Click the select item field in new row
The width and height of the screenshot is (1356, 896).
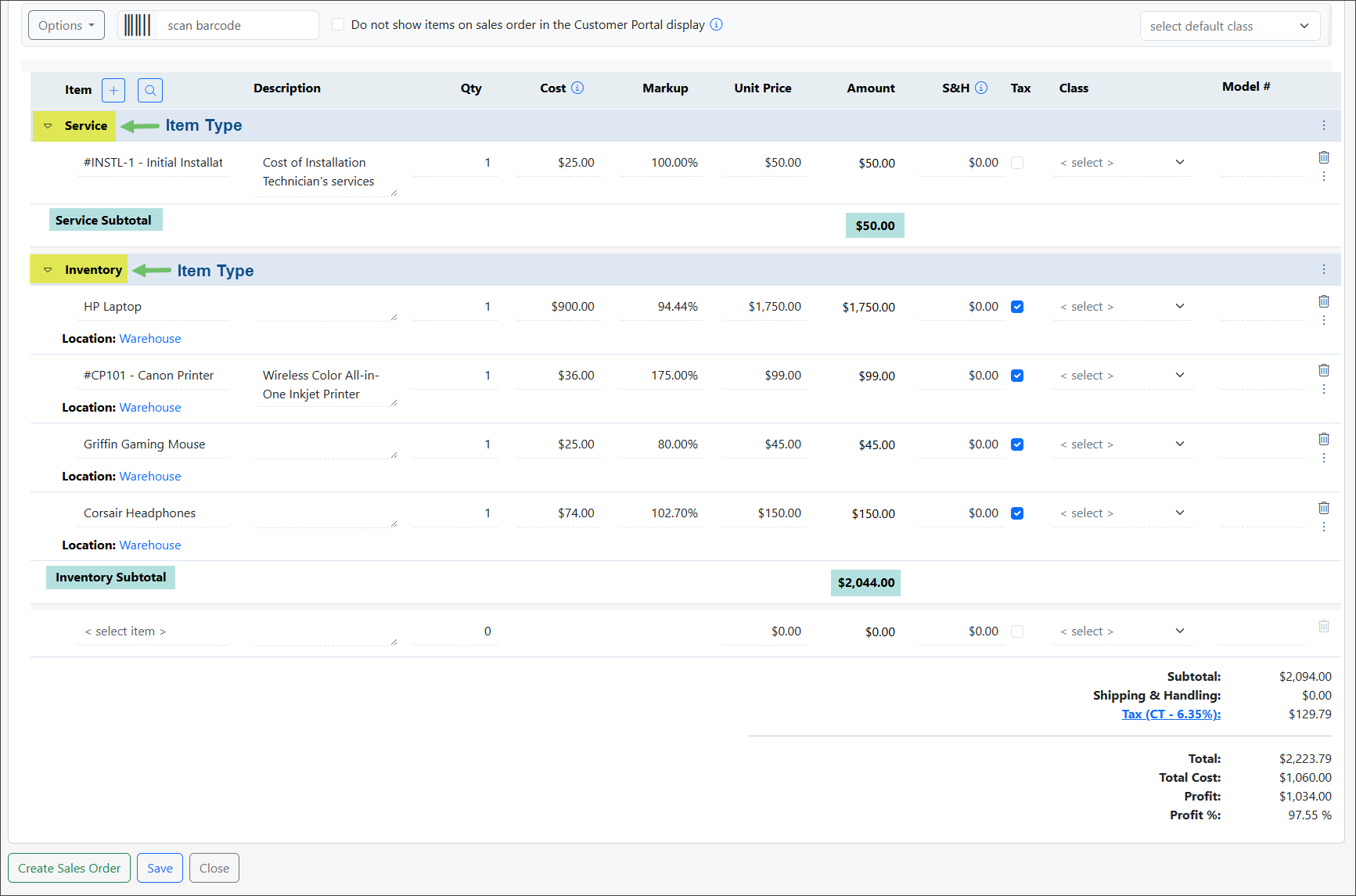[x=153, y=632]
